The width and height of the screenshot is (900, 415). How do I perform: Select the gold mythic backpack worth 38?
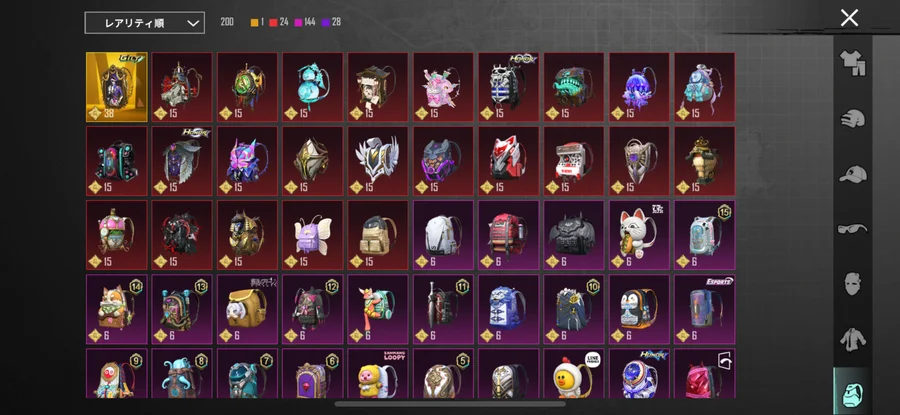[x=117, y=87]
